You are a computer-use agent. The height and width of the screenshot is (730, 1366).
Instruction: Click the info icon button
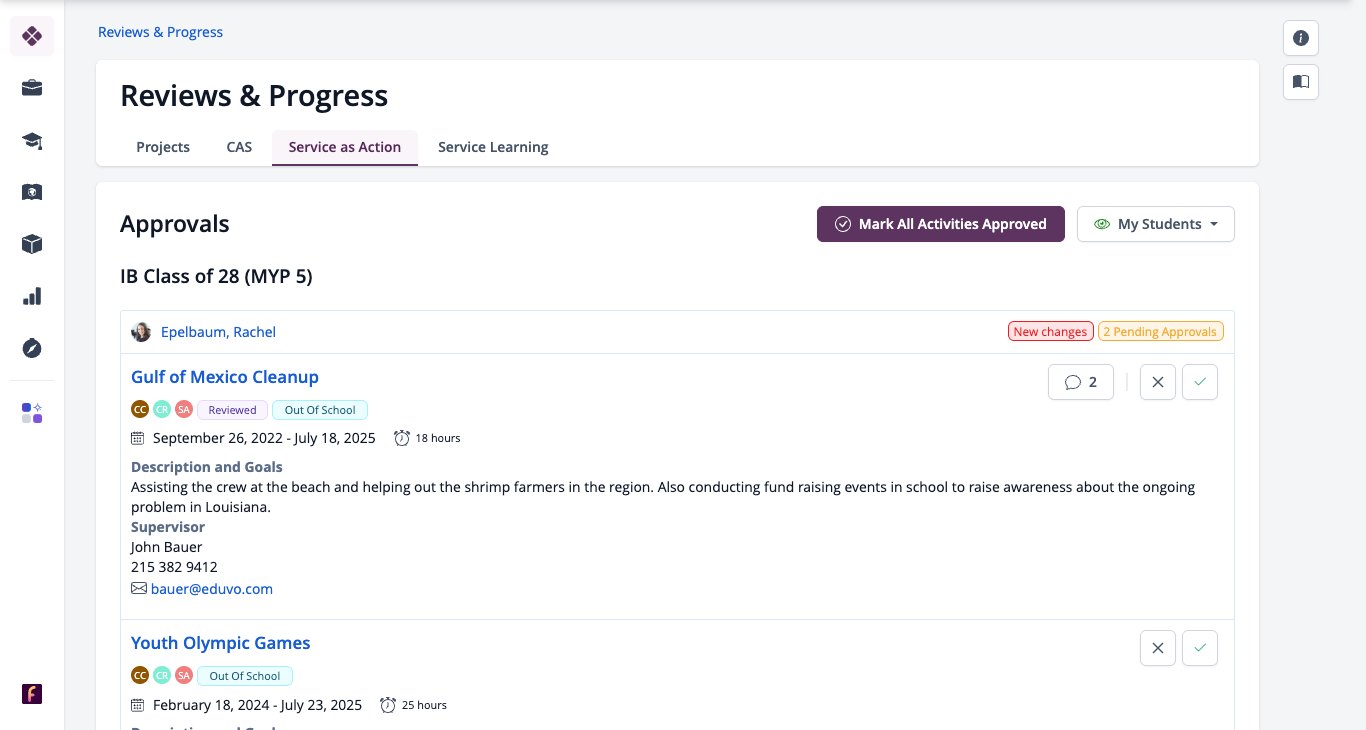[x=1301, y=38]
